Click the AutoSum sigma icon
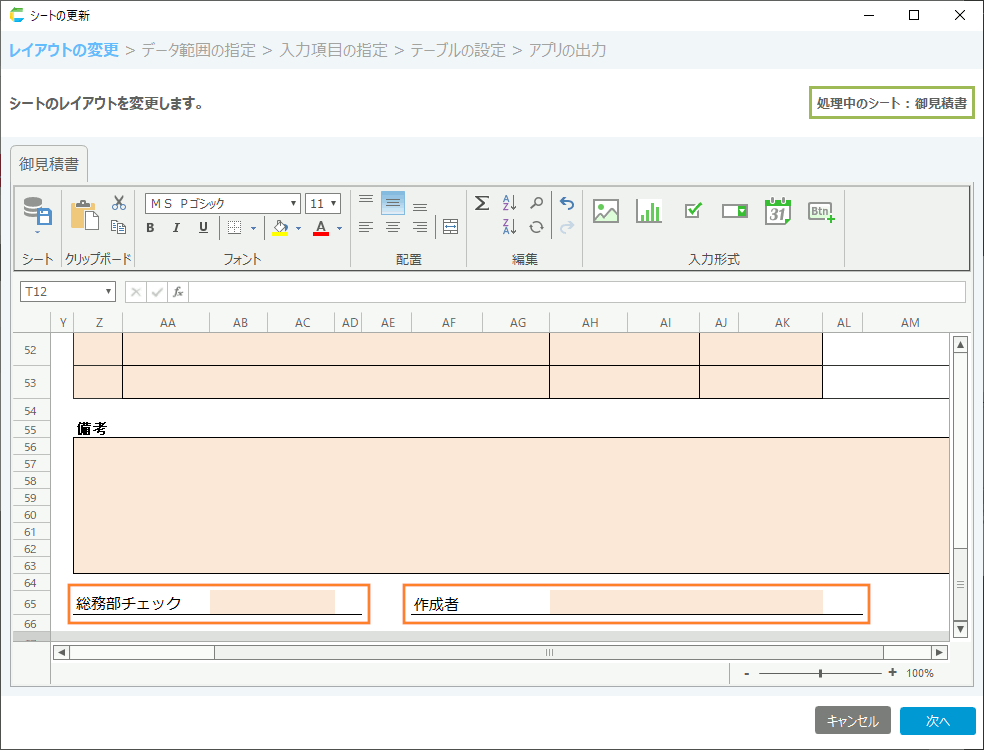The height and width of the screenshot is (750, 984). 482,203
